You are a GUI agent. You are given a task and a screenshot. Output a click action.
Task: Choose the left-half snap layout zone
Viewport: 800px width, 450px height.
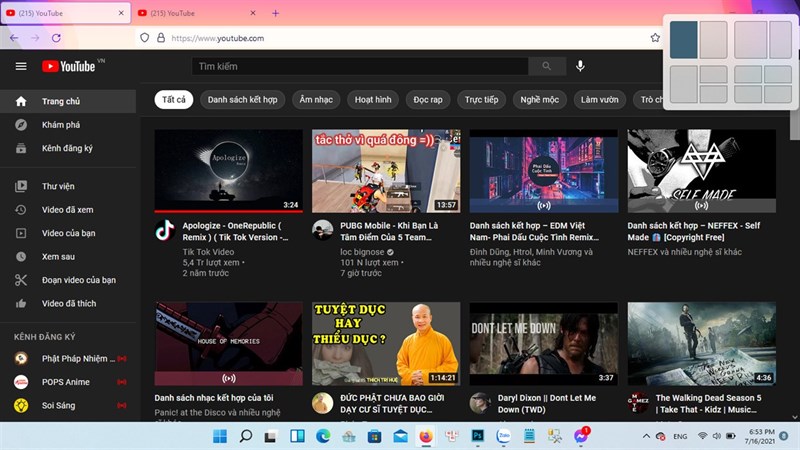(x=683, y=40)
